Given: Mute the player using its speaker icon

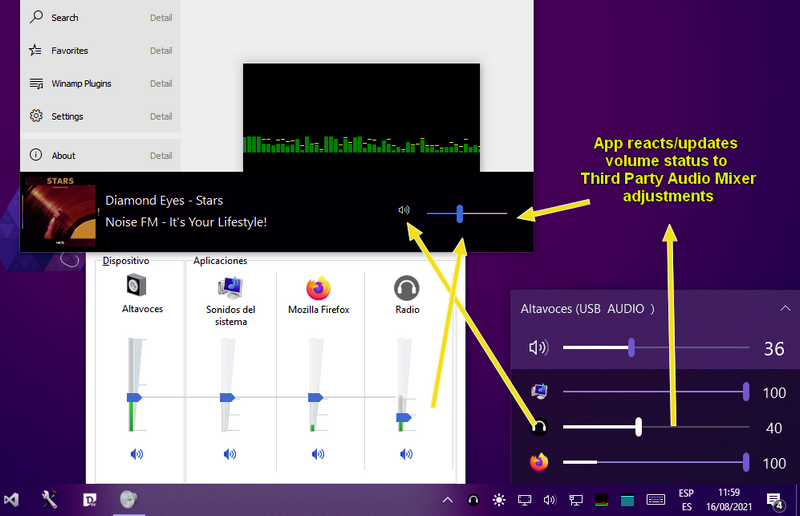Looking at the screenshot, I should (404, 210).
